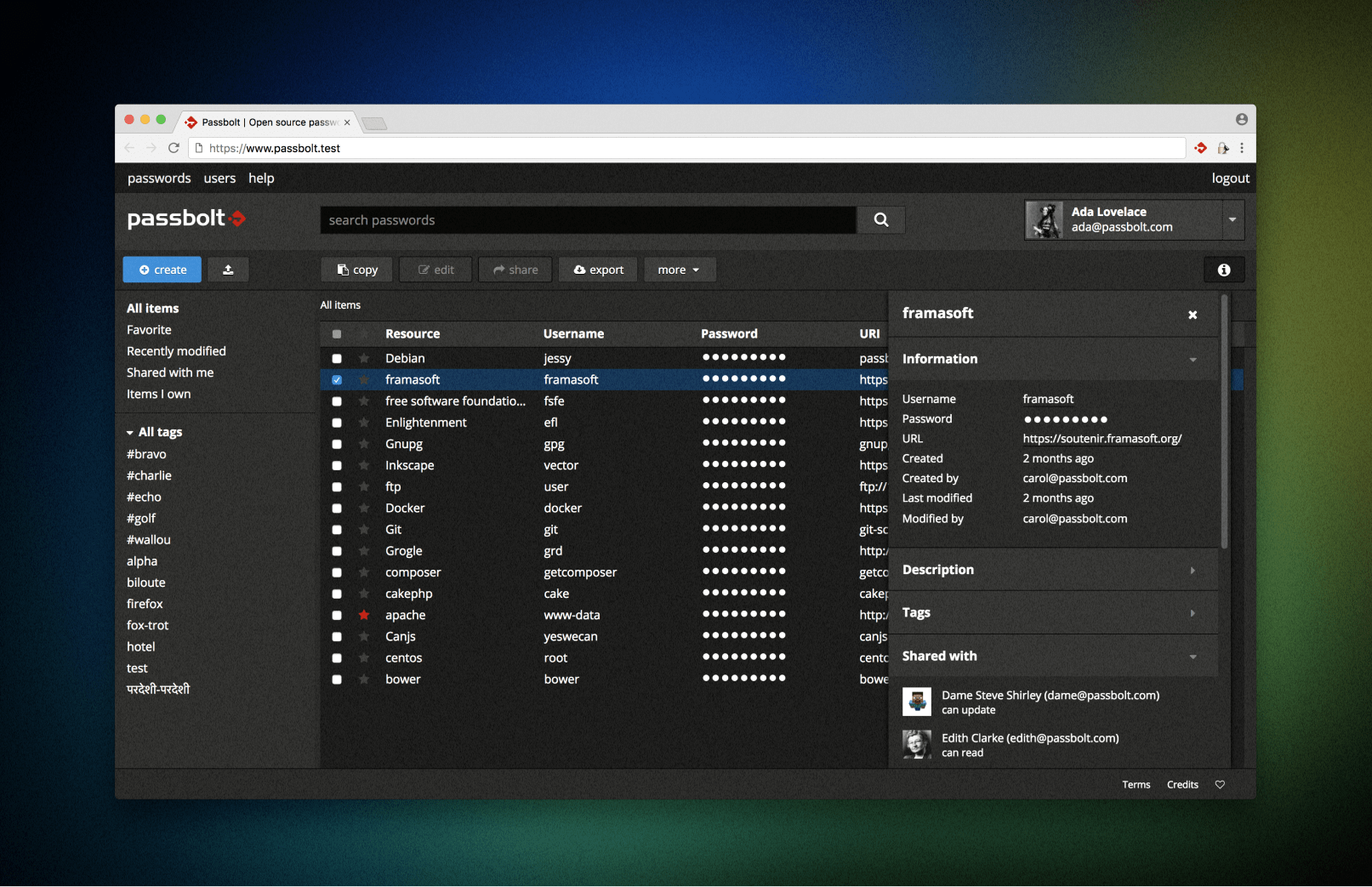Click the upload import icon button

(228, 270)
